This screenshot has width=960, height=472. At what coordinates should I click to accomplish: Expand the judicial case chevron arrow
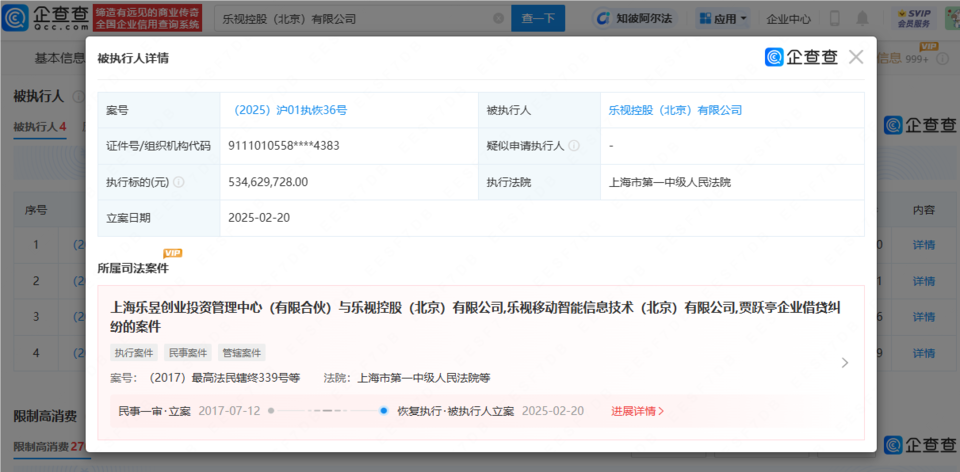point(845,362)
